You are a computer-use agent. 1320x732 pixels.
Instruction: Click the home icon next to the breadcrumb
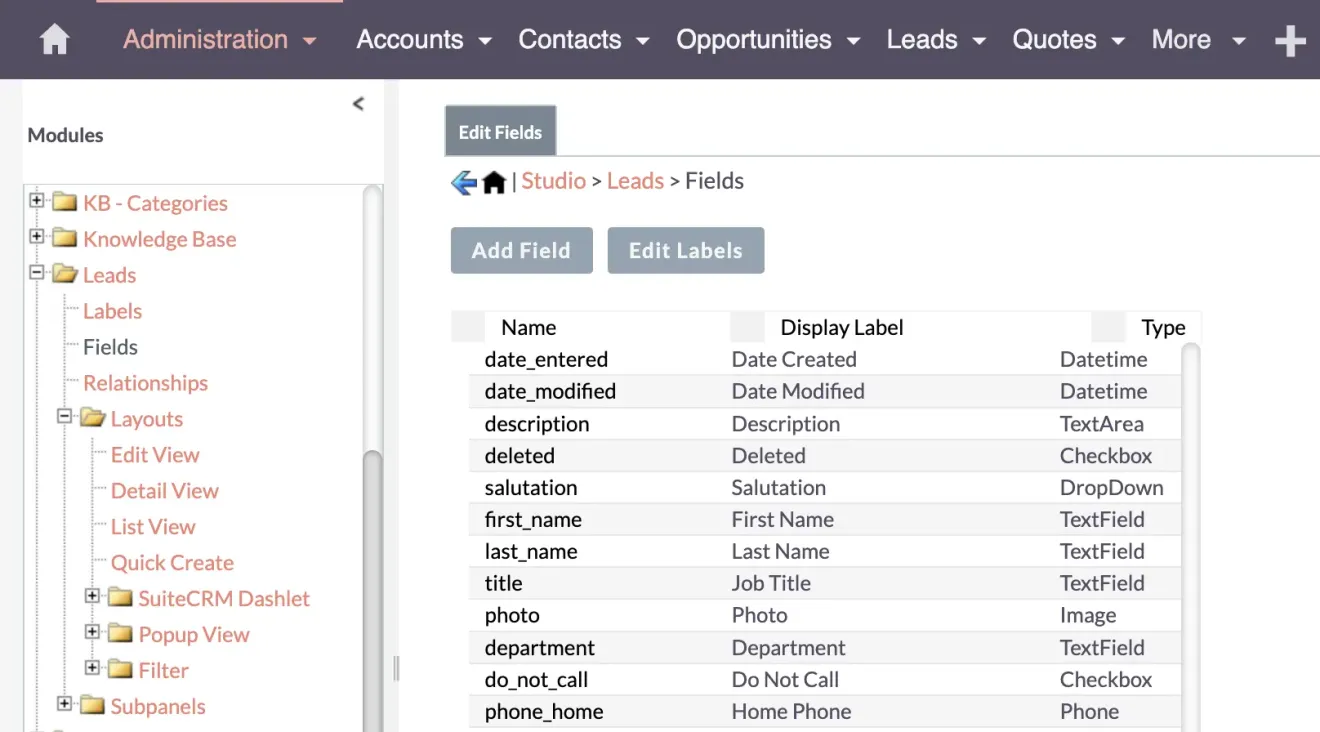493,181
